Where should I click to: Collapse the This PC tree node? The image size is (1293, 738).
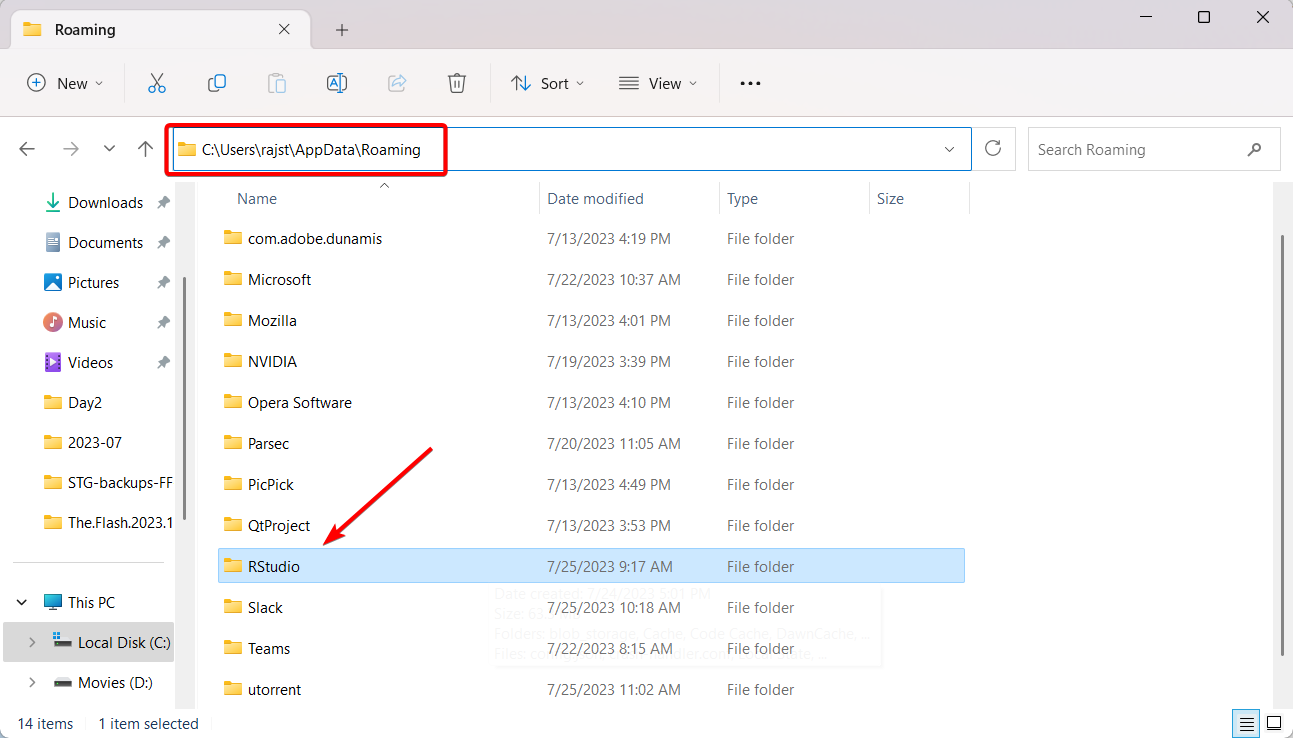21,602
